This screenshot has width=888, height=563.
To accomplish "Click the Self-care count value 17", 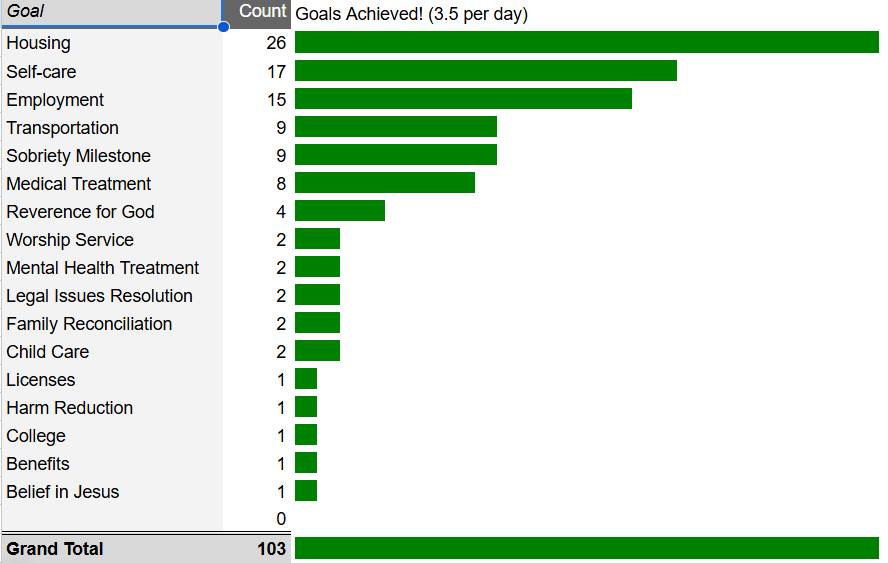I will (276, 71).
